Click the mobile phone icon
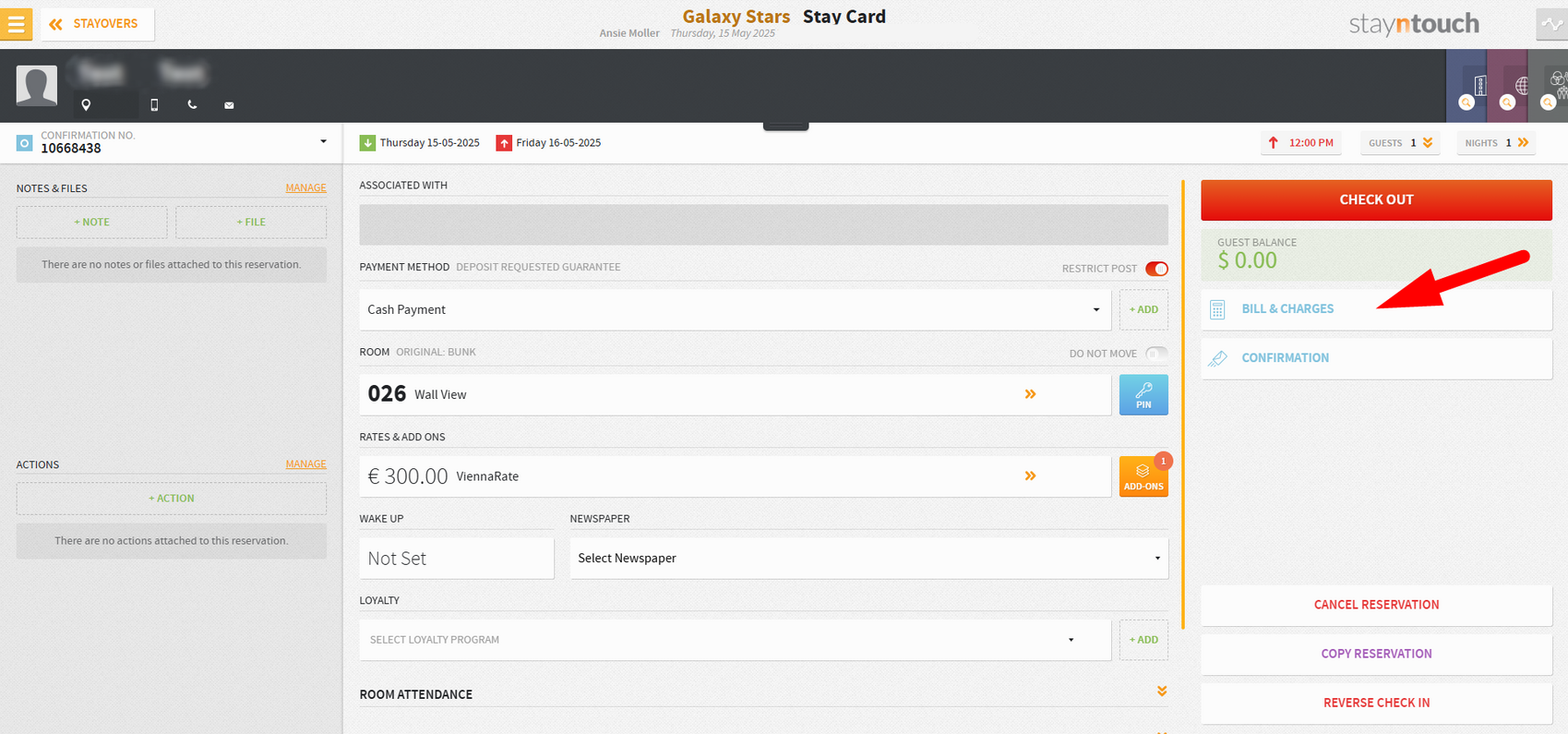This screenshot has height=734, width=1568. coord(154,105)
